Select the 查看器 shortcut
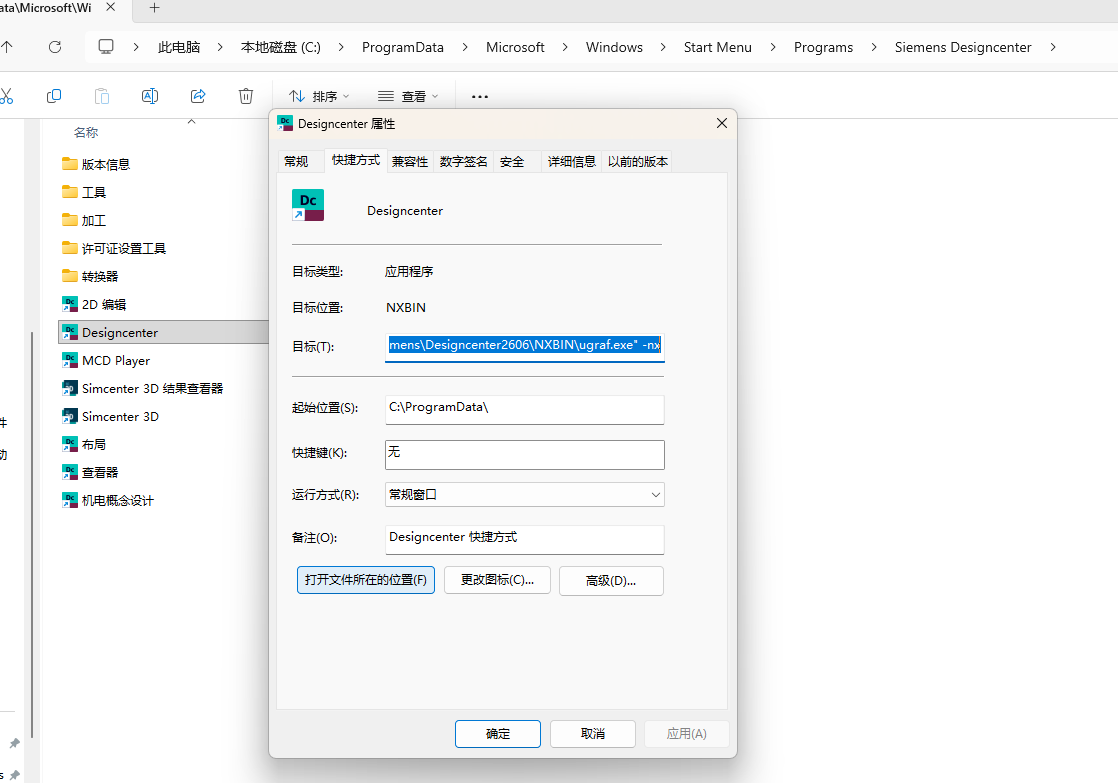 click(90, 472)
